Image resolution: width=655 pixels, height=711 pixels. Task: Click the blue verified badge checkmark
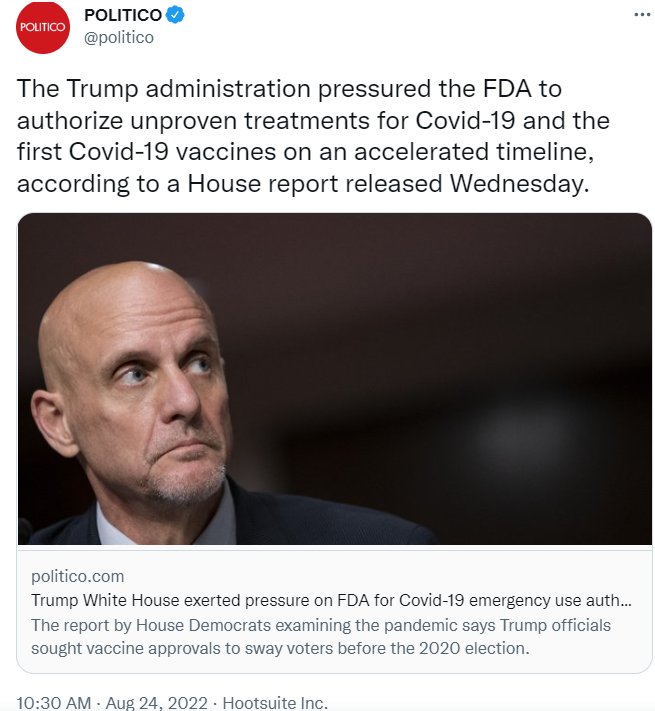[173, 17]
